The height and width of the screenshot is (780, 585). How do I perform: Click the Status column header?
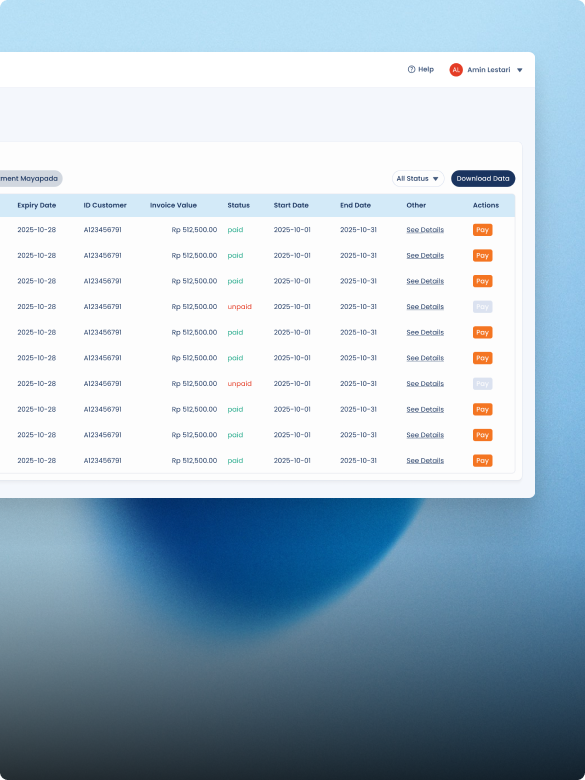coord(239,205)
